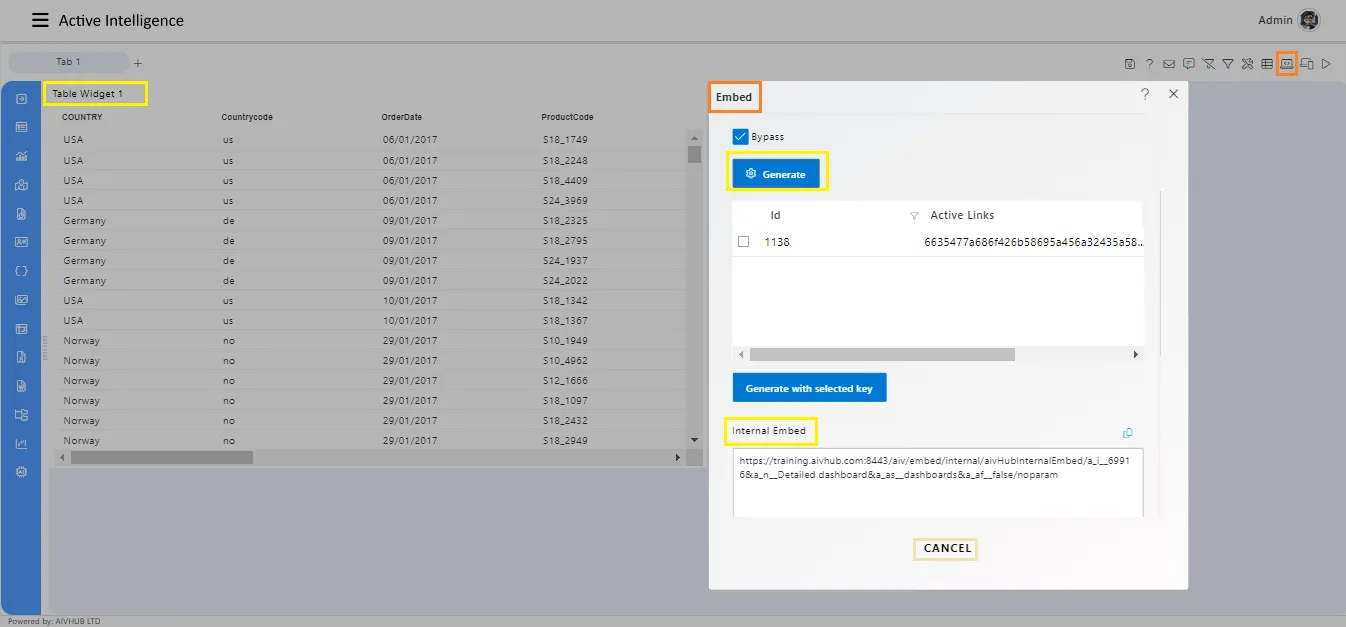Click the table grid toolbar icon
The height and width of the screenshot is (627, 1346).
(x=1265, y=63)
